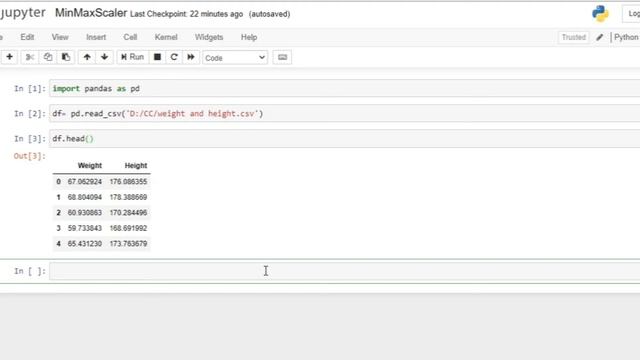Viewport: 640px width, 360px height.
Task: Restart the kernel and run all cells with the fast-forward icon
Action: point(191,57)
